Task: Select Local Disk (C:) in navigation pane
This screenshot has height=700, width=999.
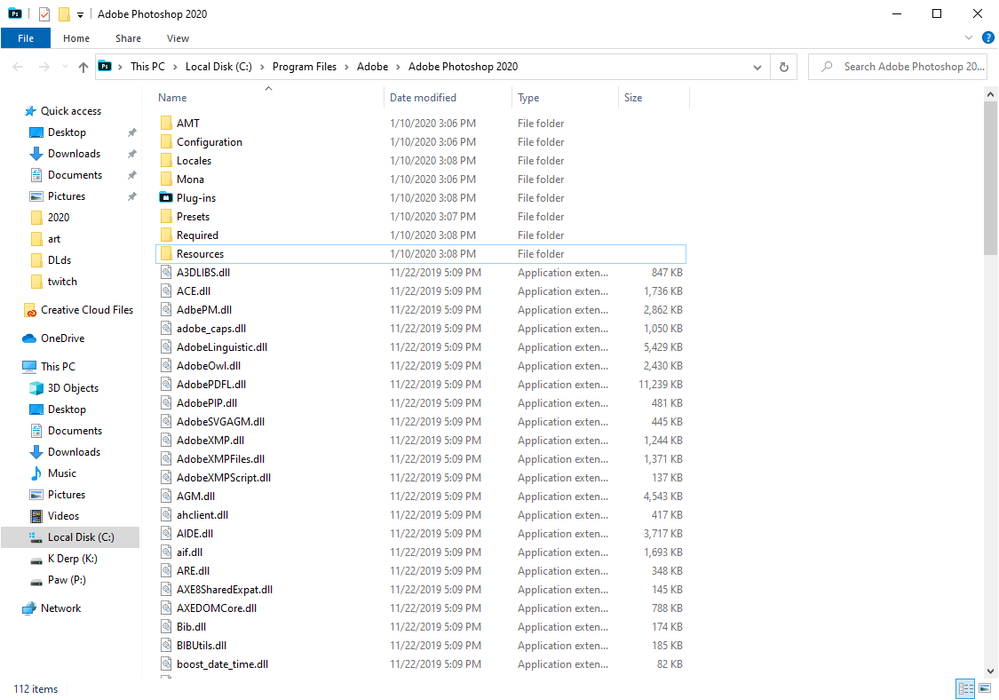Action: click(x=70, y=537)
